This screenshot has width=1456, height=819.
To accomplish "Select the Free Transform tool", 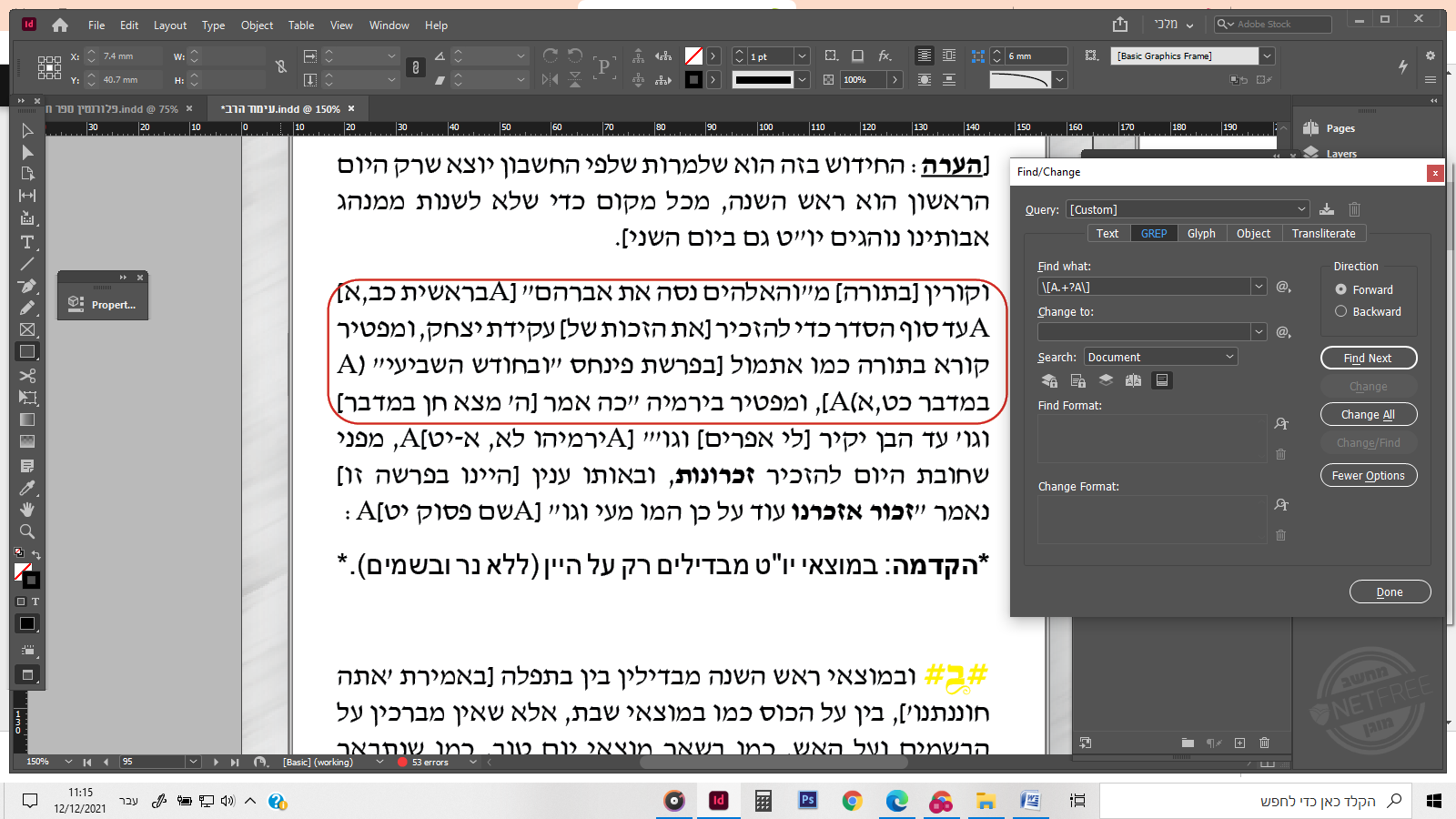I will pos(27,398).
